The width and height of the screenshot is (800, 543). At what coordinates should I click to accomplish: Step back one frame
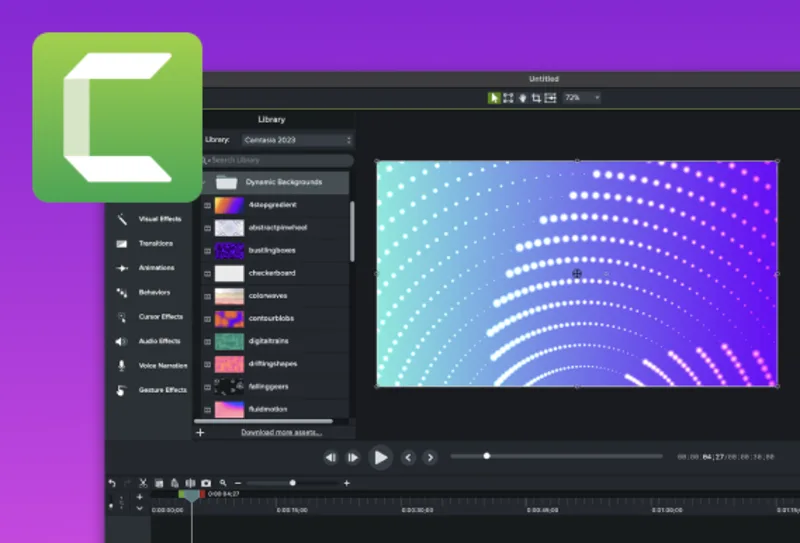(331, 457)
